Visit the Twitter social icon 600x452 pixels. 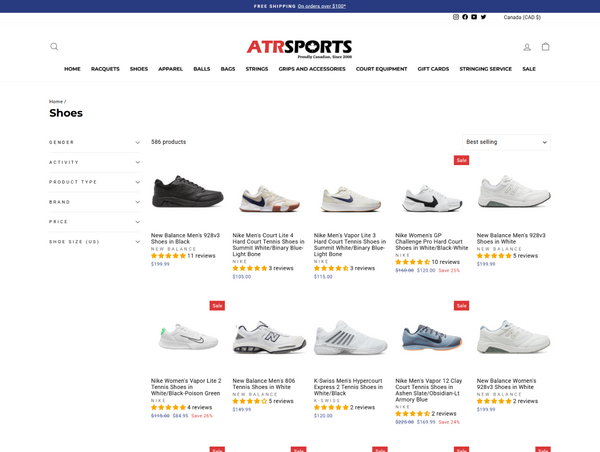[483, 17]
